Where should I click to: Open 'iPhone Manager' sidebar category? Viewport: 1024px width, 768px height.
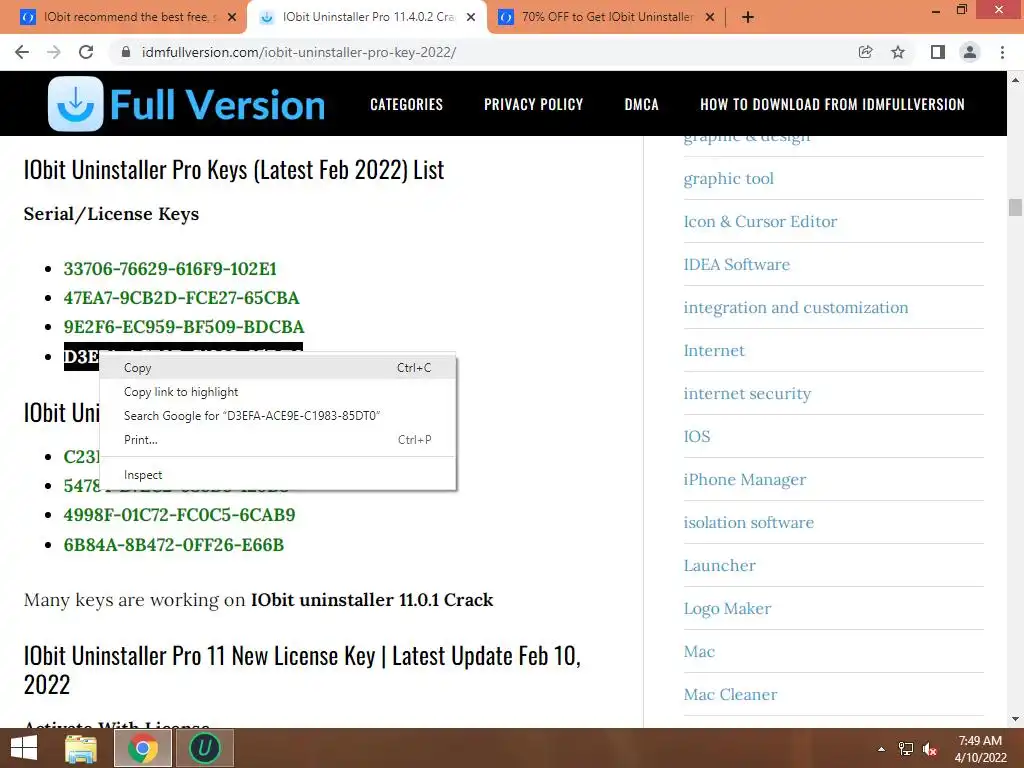point(744,479)
